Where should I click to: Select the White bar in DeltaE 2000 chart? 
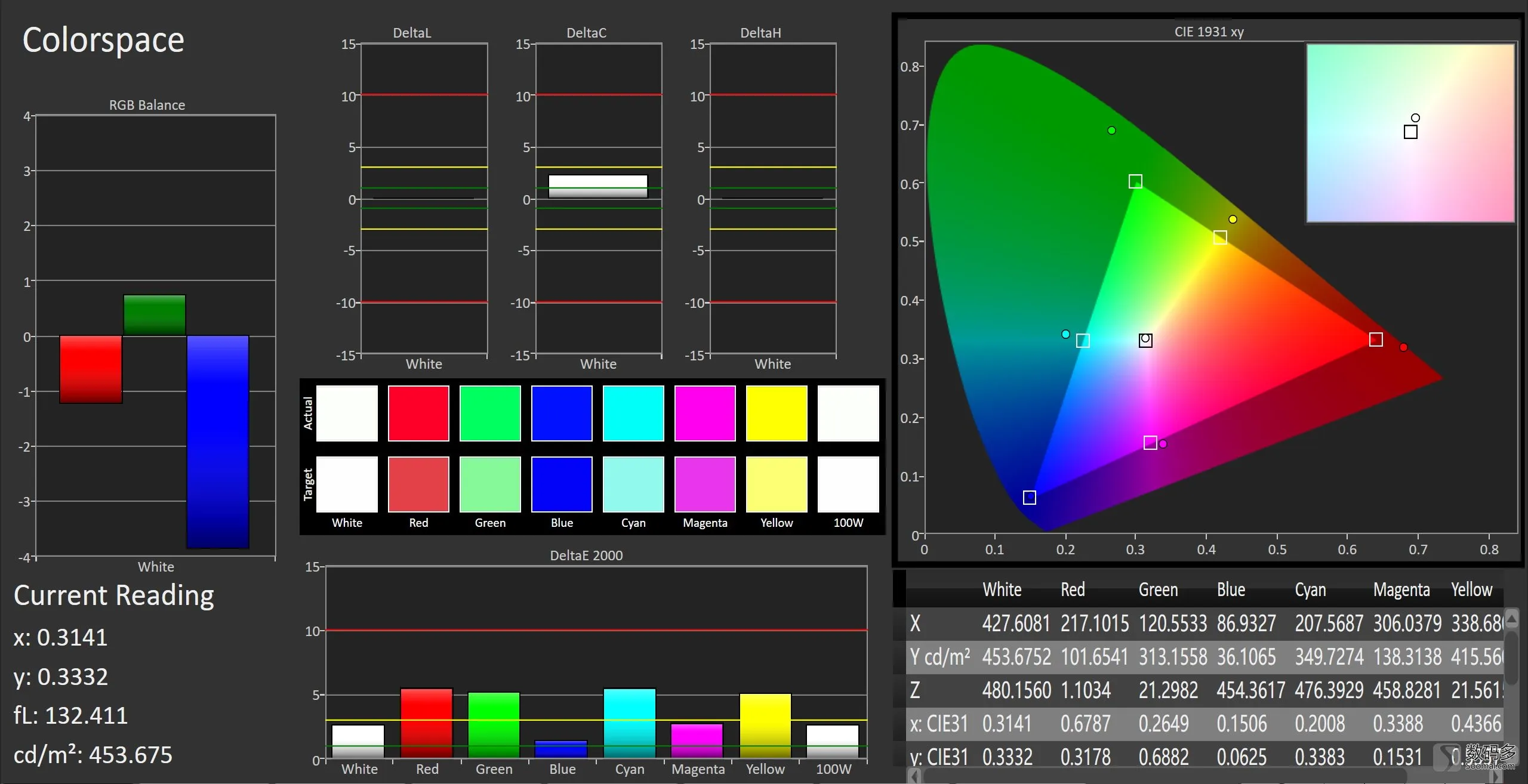click(x=358, y=742)
